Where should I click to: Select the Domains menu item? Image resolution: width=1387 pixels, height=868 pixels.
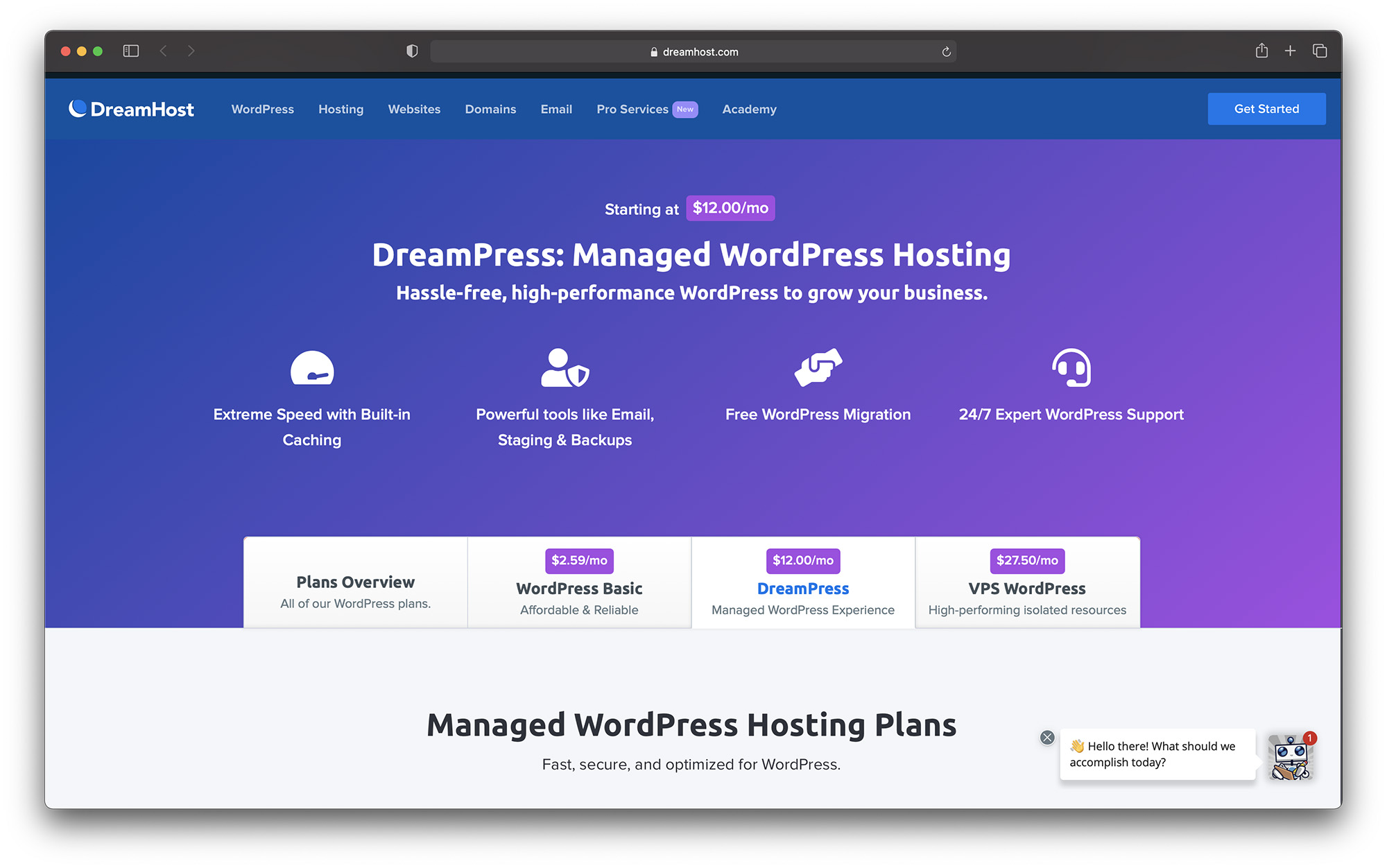490,109
